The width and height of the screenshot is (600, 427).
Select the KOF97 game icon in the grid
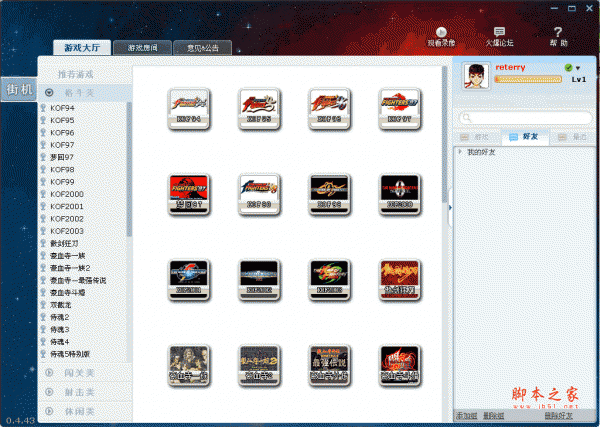click(x=399, y=109)
